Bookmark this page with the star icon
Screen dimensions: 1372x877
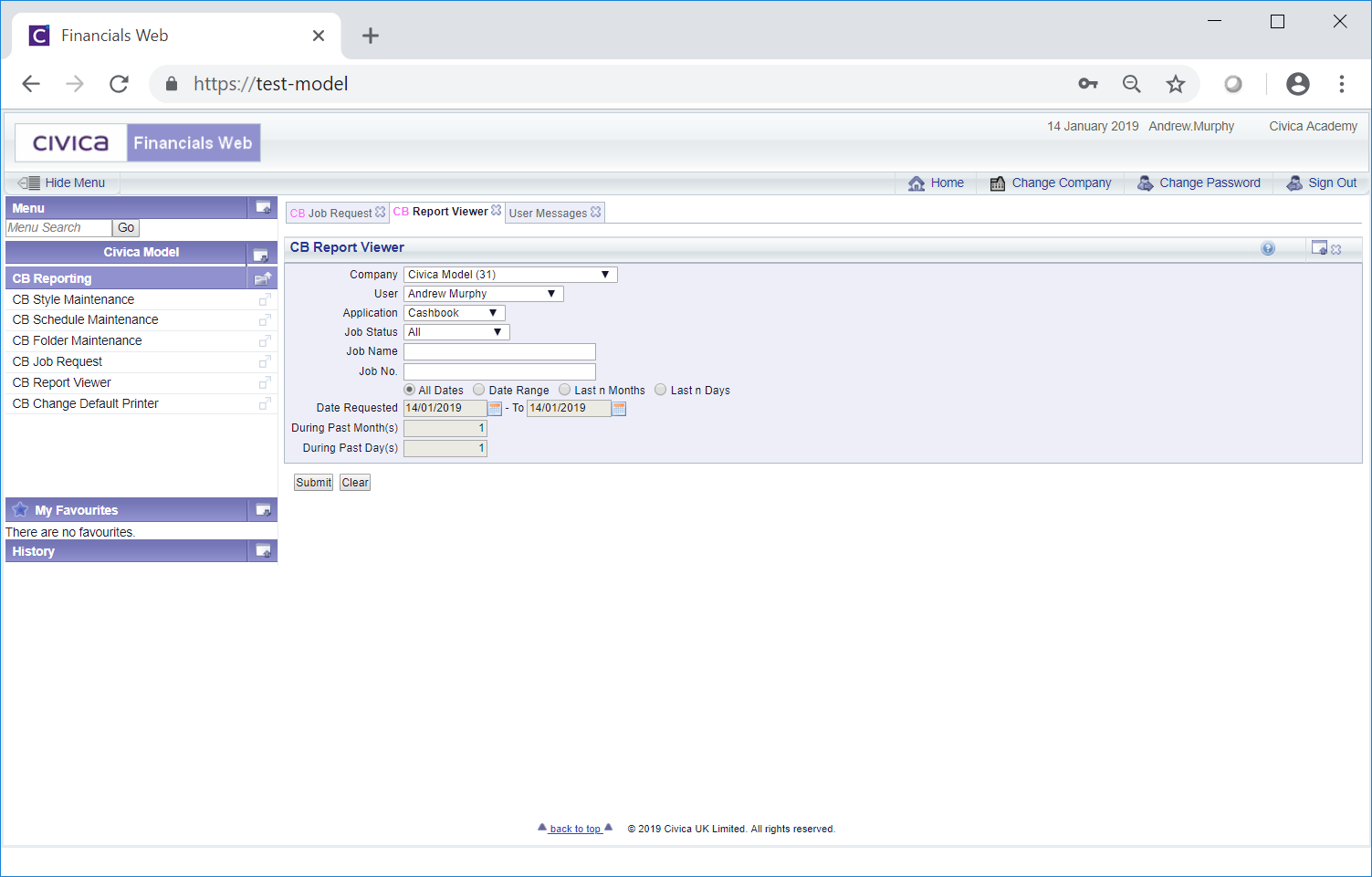point(1175,84)
